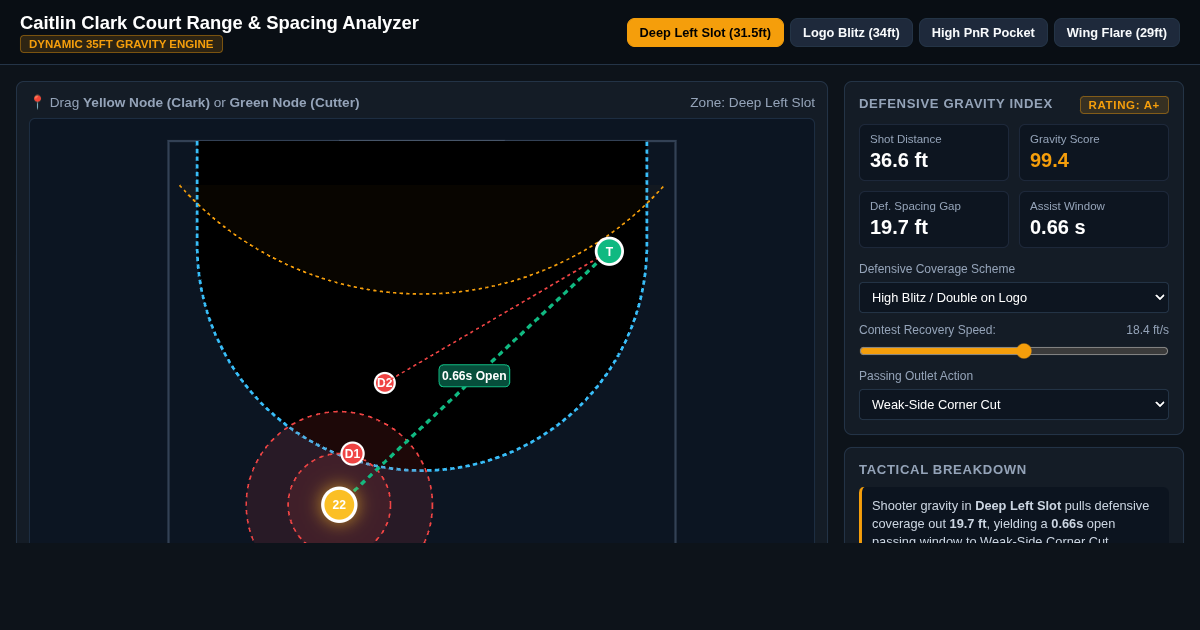Click the Tactical Breakdown heading

click(943, 469)
